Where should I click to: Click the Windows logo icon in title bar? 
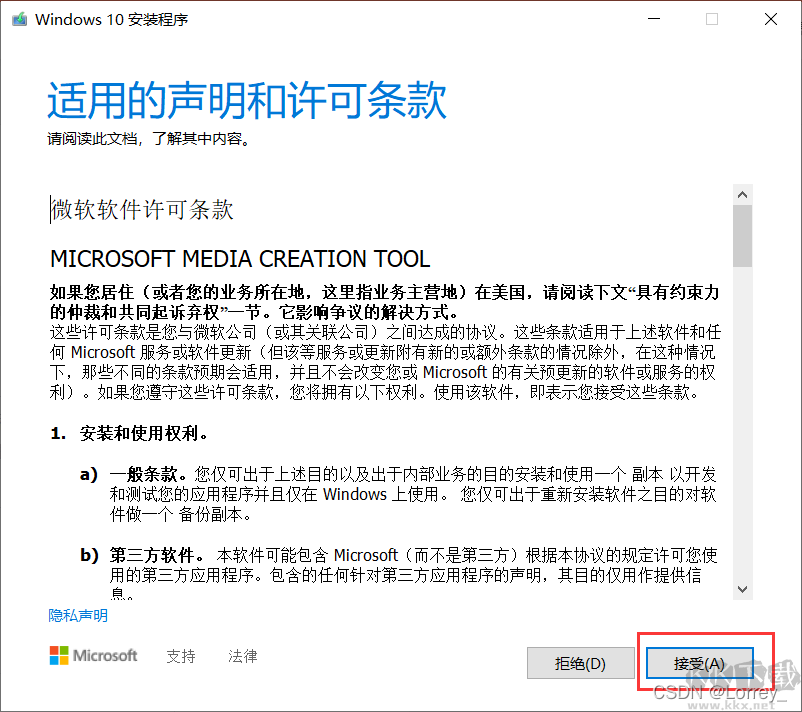18,19
